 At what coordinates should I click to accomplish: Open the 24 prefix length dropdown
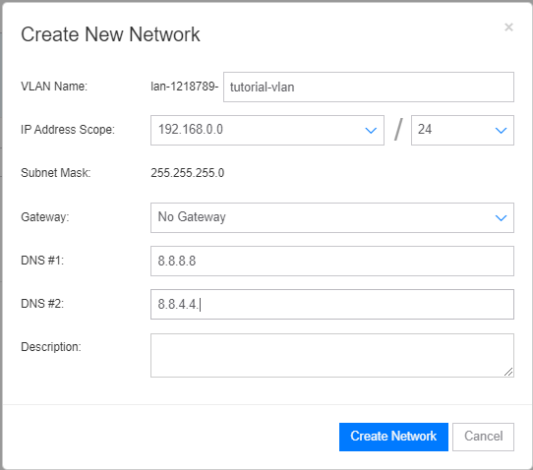click(462, 130)
